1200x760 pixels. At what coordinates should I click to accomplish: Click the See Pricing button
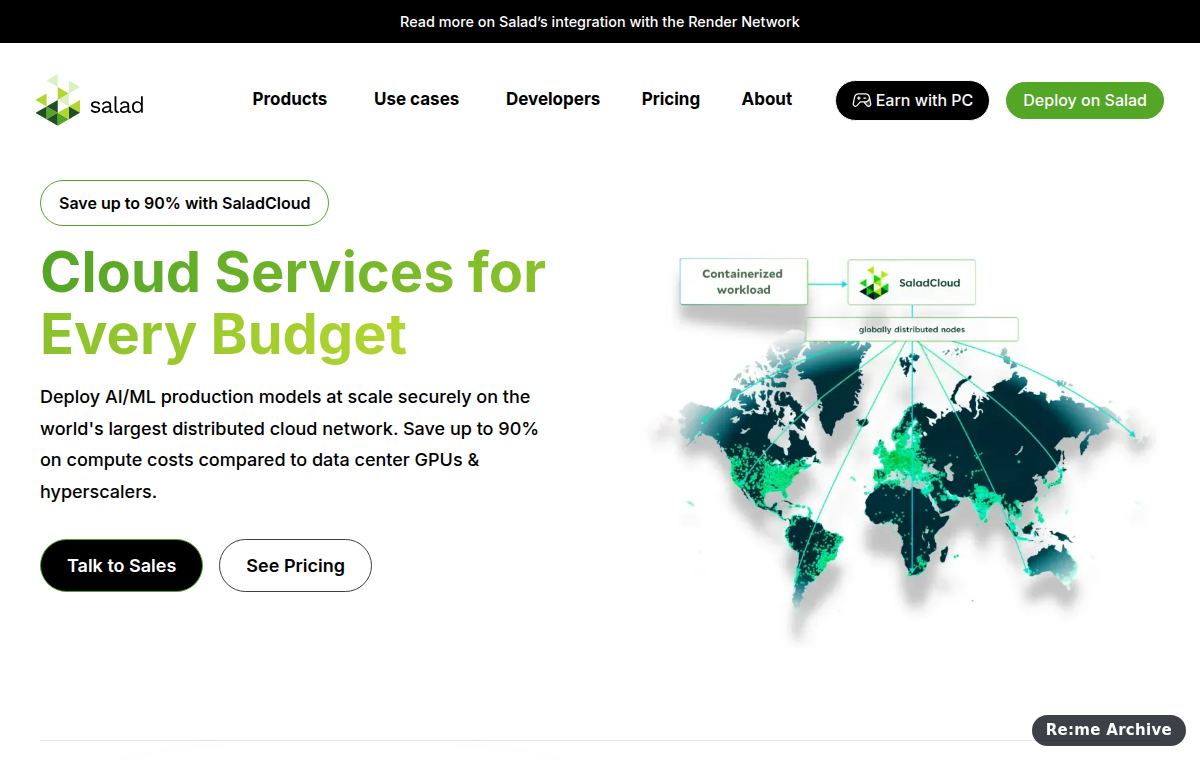point(295,566)
